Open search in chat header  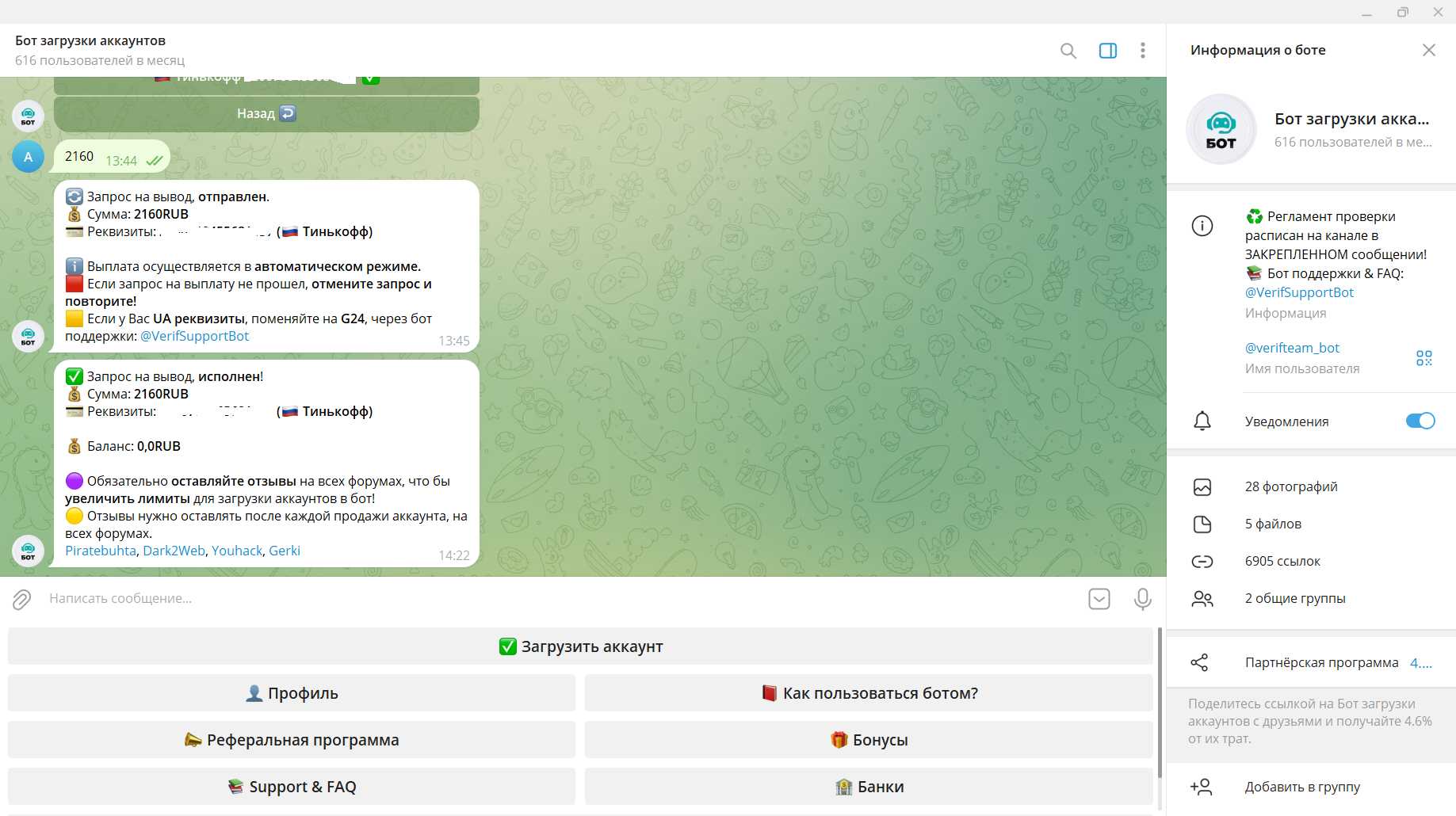[x=1068, y=51]
